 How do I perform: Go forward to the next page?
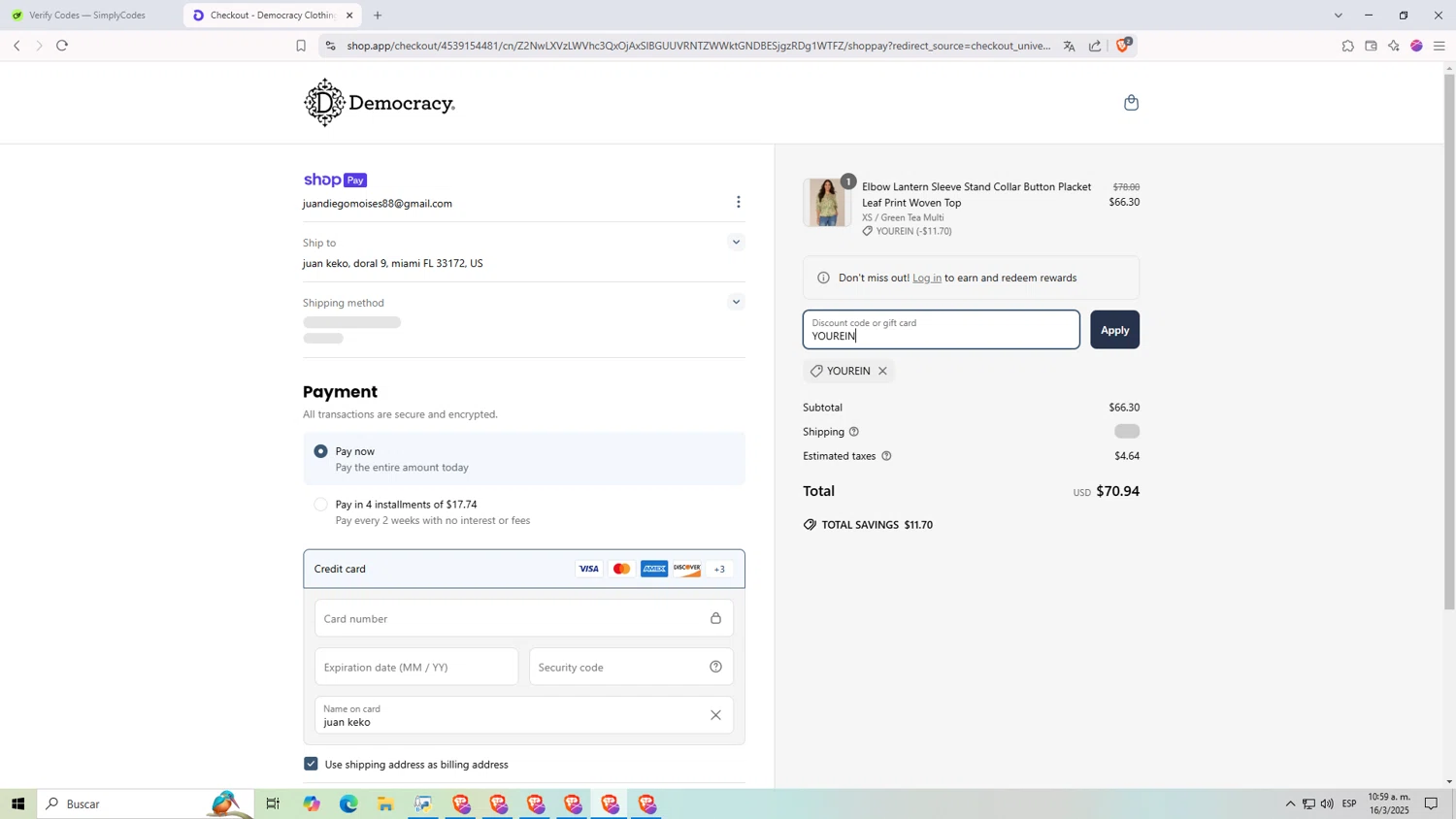[39, 46]
